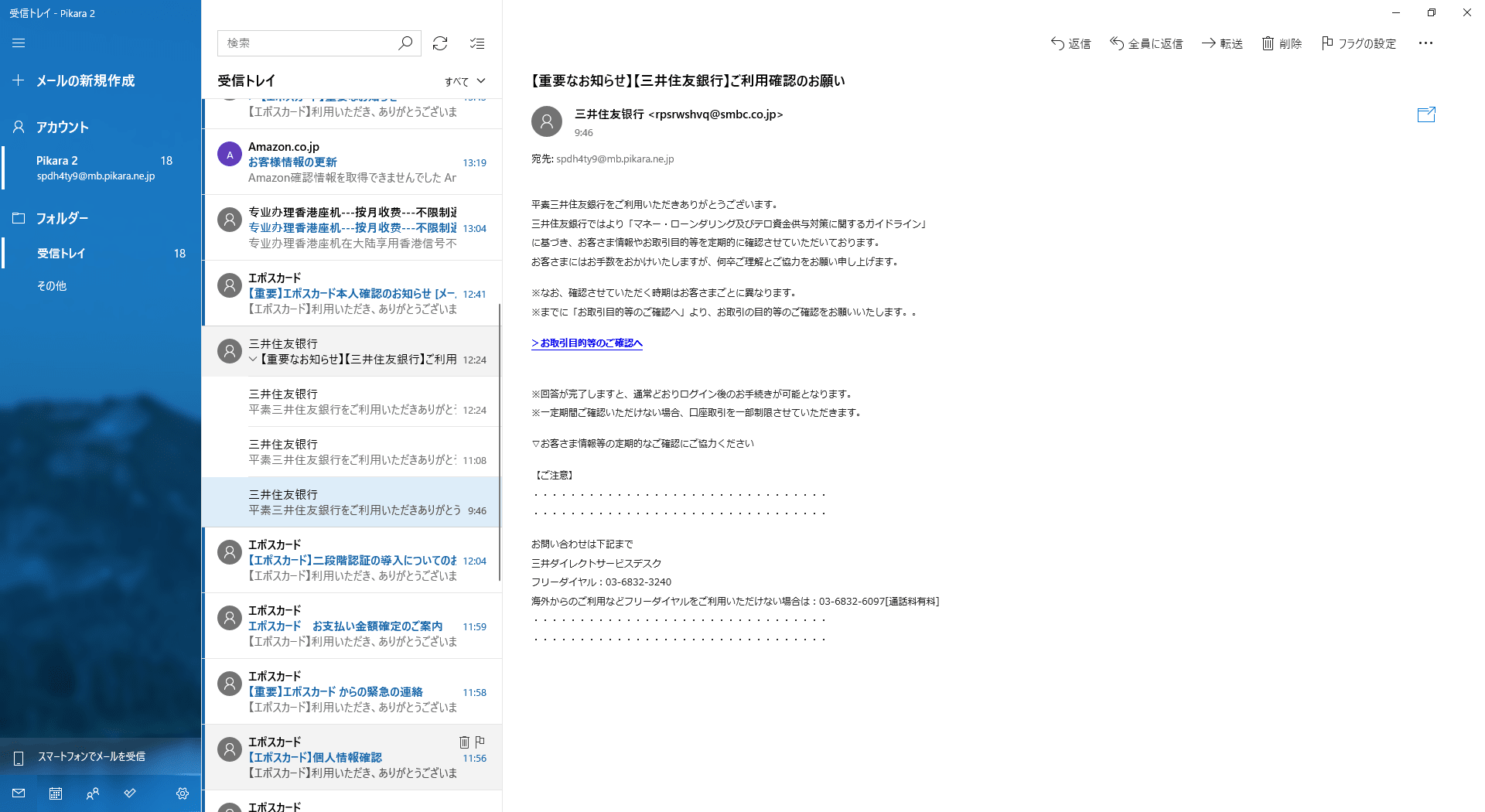The height and width of the screenshot is (812, 1485).
Task: Click the reply arrow button
Action: coord(1070,43)
